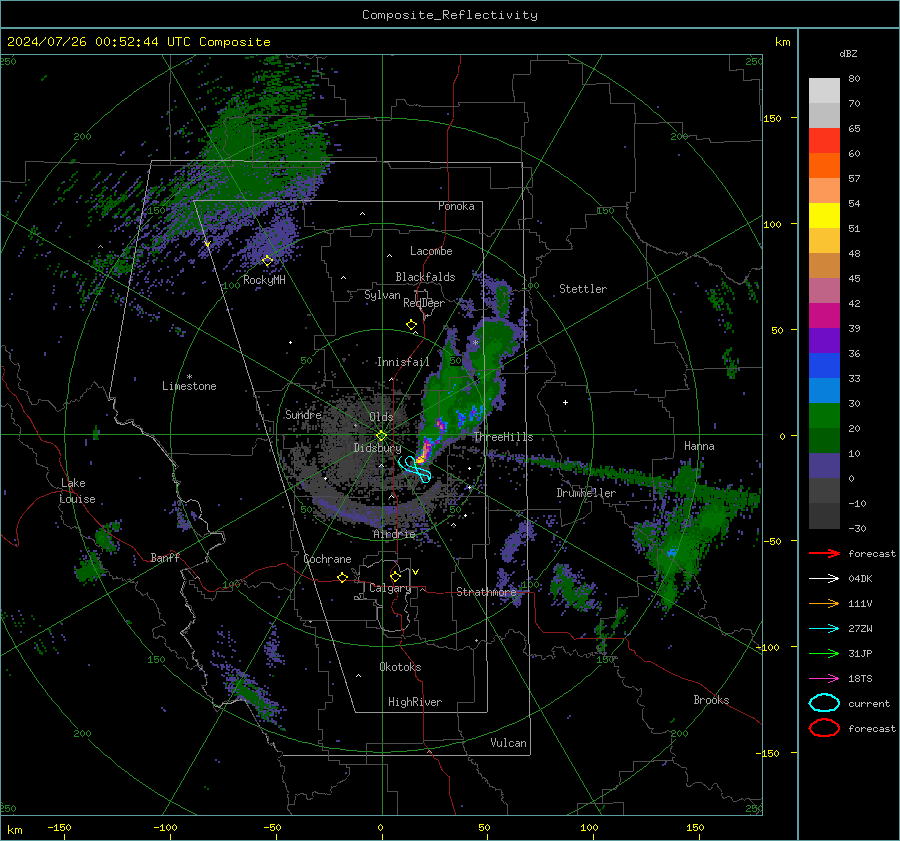Screen dimensions: 900x841
Task: Pick the light gray 70-80 dBZ swatch
Action: point(824,91)
